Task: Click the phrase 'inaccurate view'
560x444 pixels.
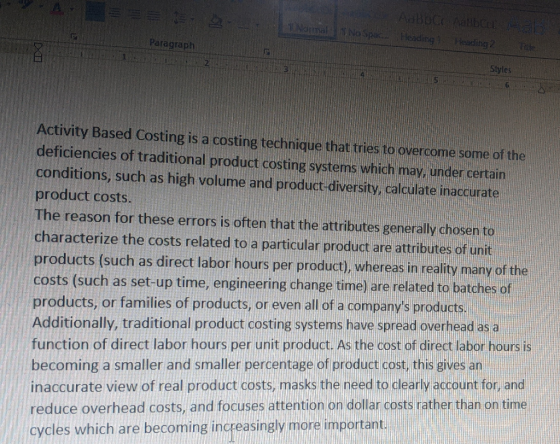Action: (83, 386)
